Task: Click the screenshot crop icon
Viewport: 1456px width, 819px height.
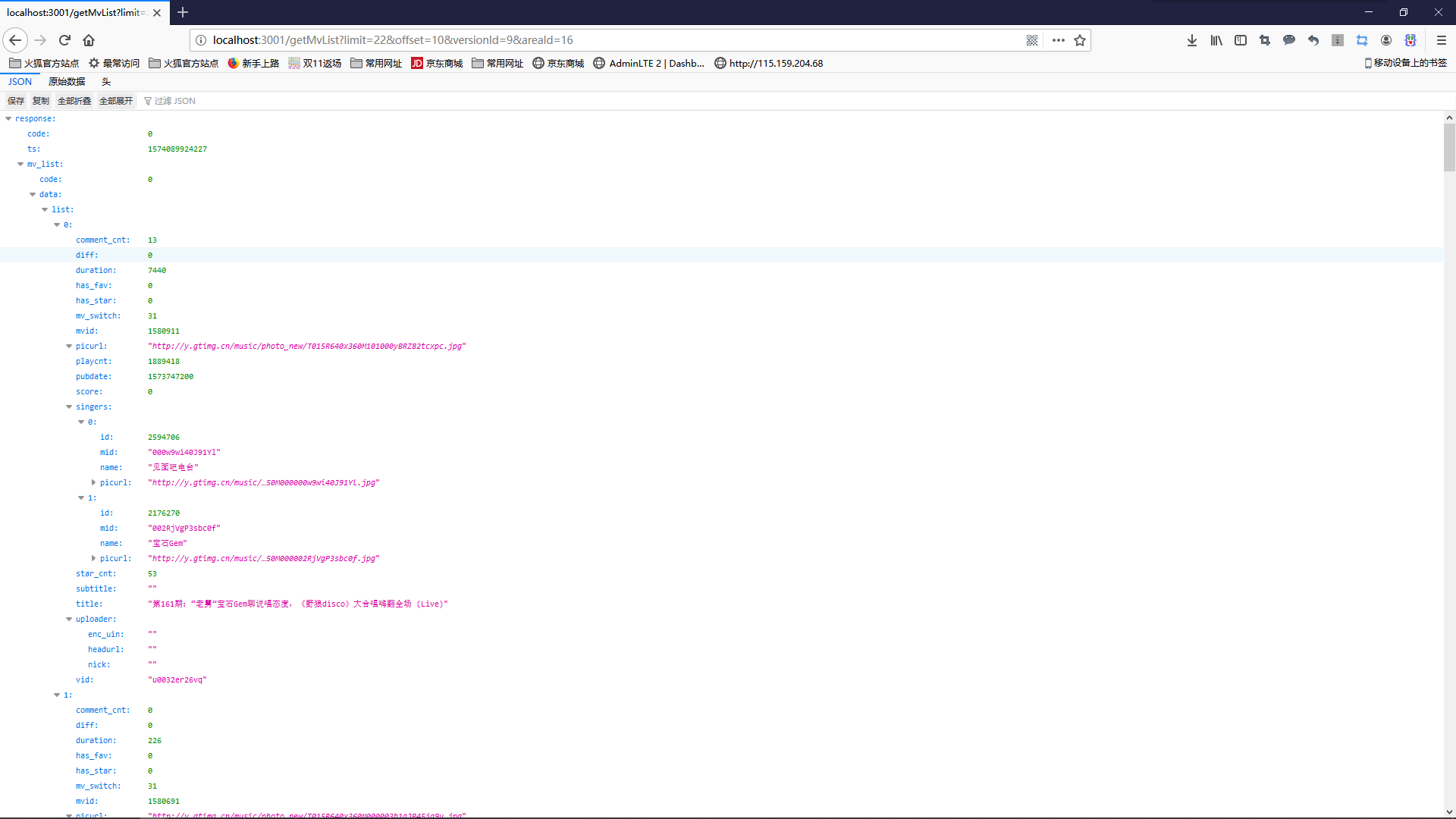Action: 1265,40
